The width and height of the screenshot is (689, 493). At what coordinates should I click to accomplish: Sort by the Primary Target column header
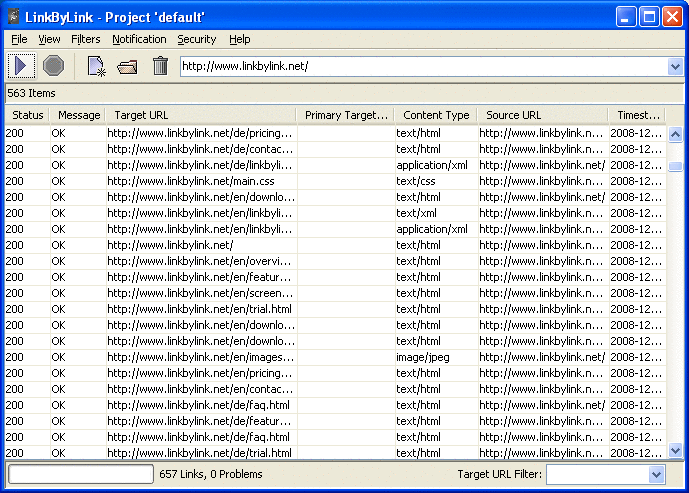point(346,115)
